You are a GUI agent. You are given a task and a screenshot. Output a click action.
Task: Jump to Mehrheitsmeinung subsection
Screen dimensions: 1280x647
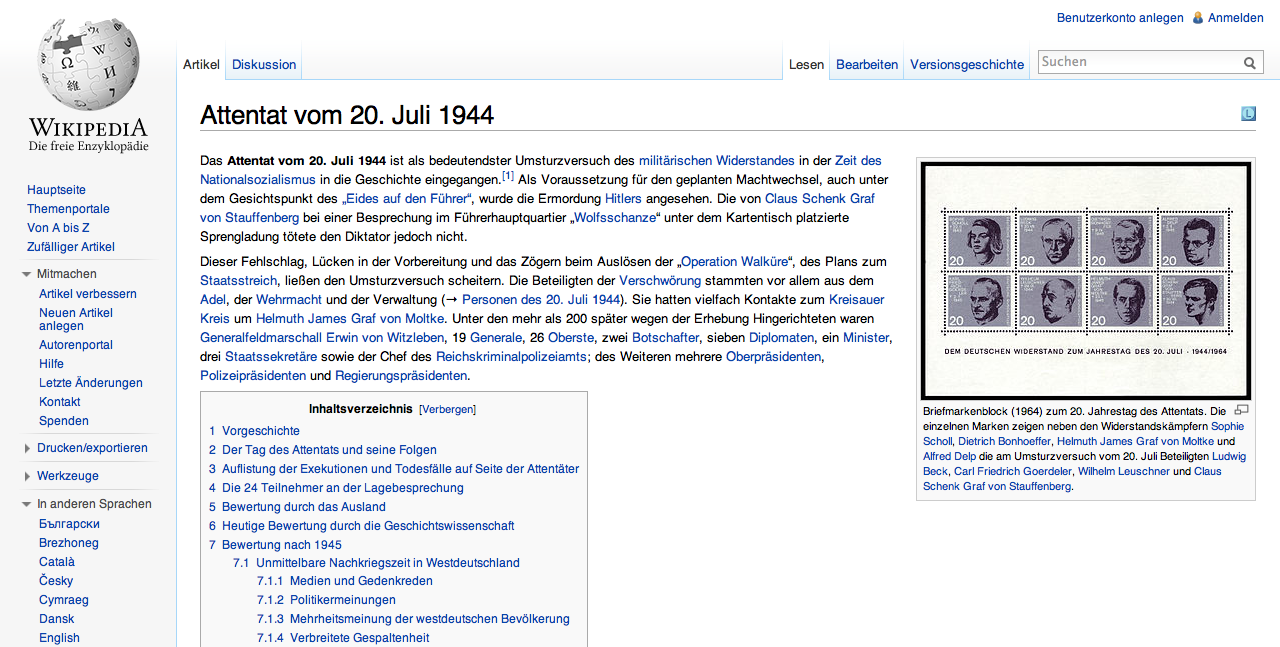pos(413,619)
